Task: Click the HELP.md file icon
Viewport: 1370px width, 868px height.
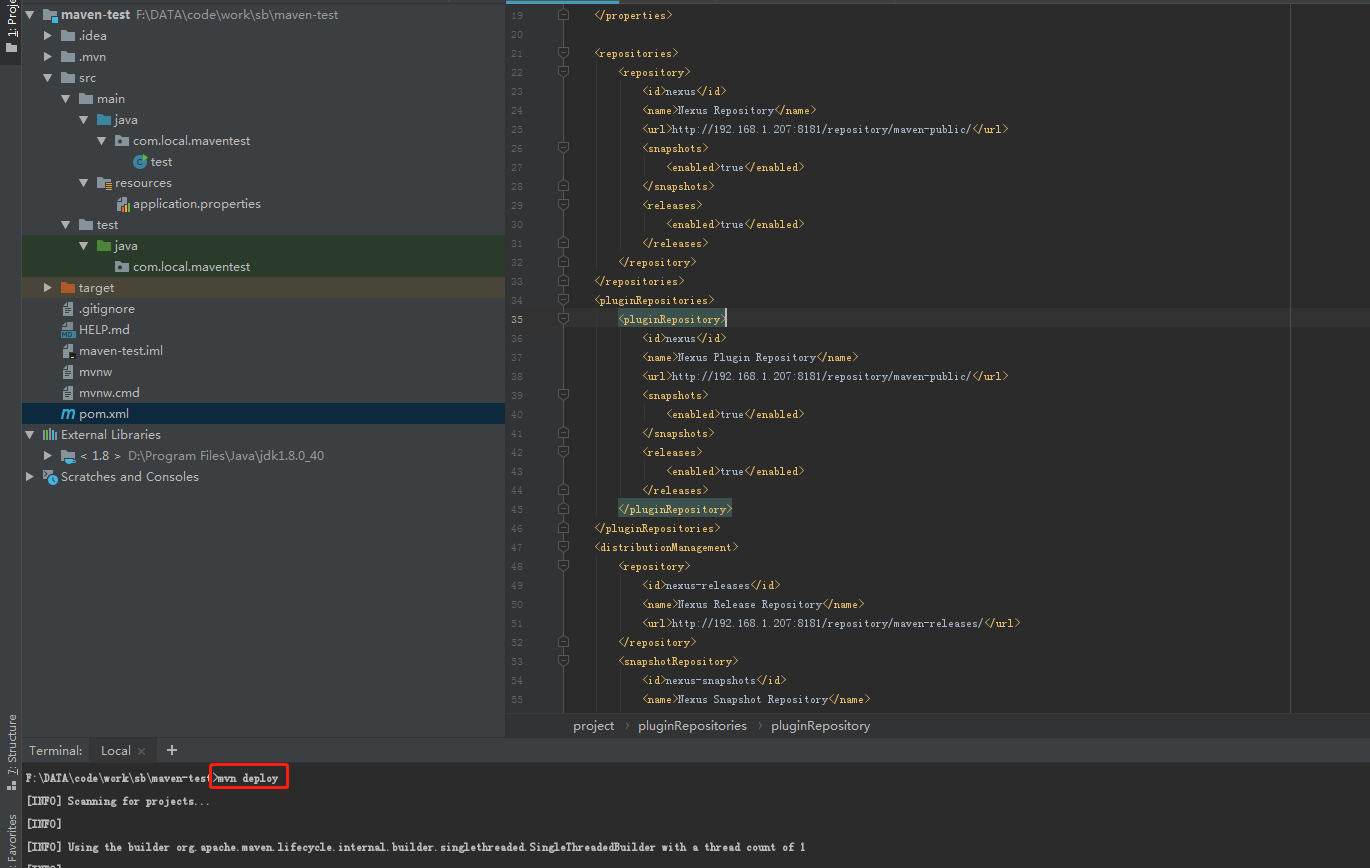Action: pos(70,329)
